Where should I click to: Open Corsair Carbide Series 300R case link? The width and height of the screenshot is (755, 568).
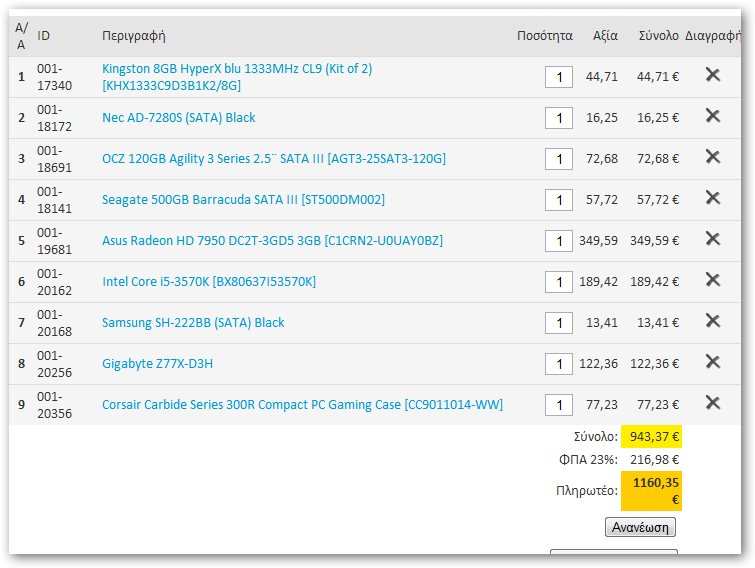(302, 404)
